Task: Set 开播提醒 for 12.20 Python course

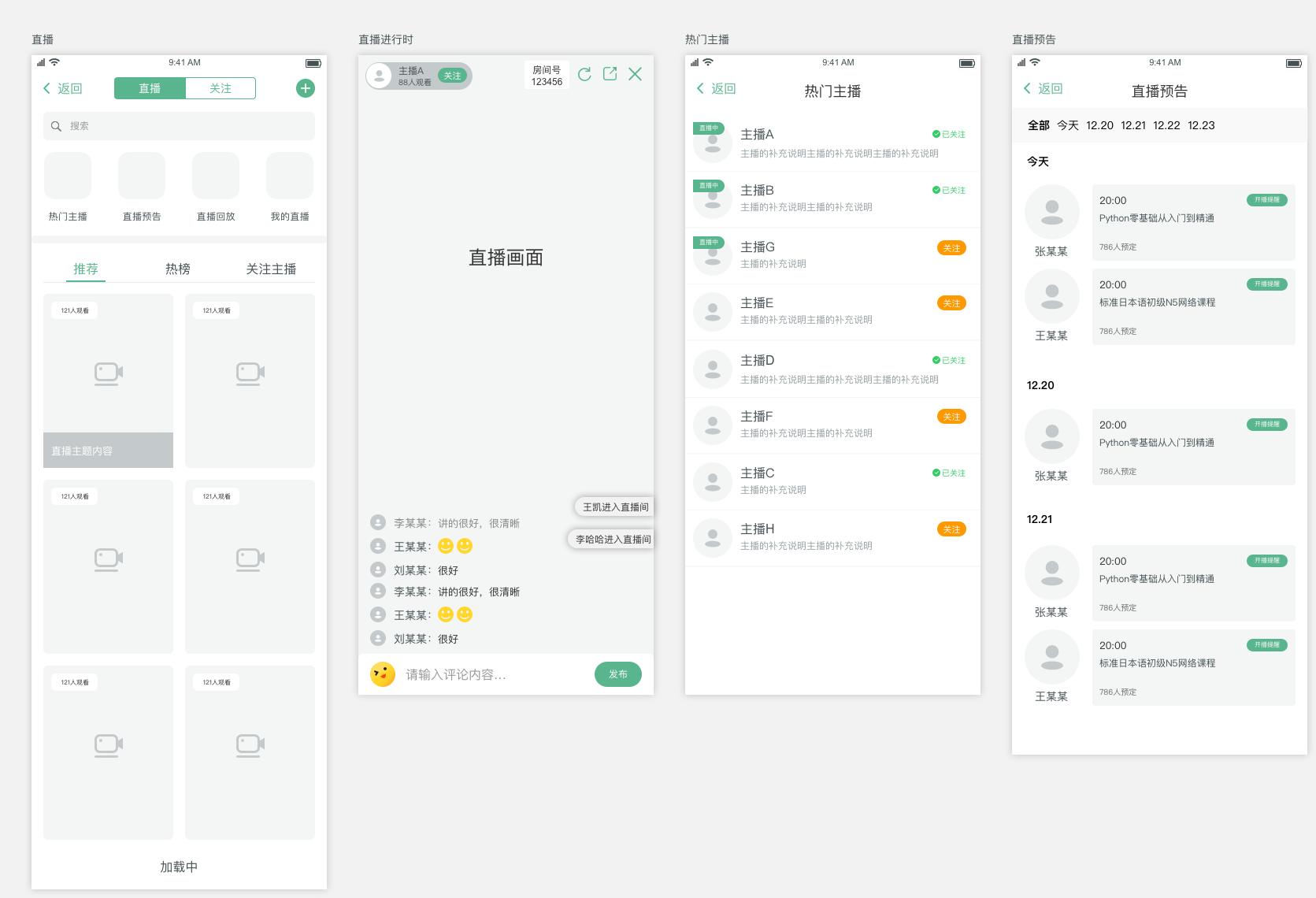Action: pyautogui.click(x=1266, y=425)
